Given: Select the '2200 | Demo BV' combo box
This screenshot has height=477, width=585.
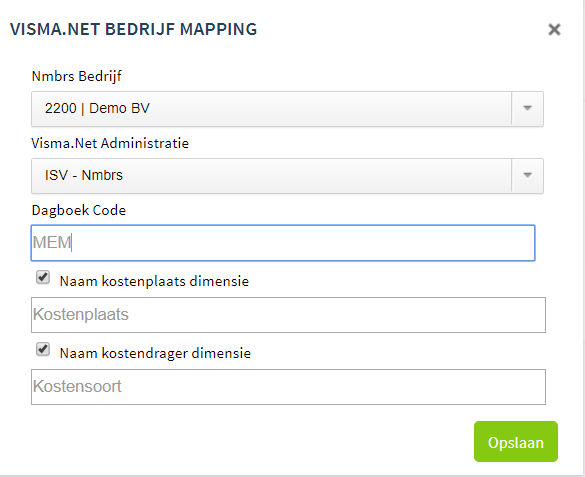Looking at the screenshot, I should (x=287, y=109).
